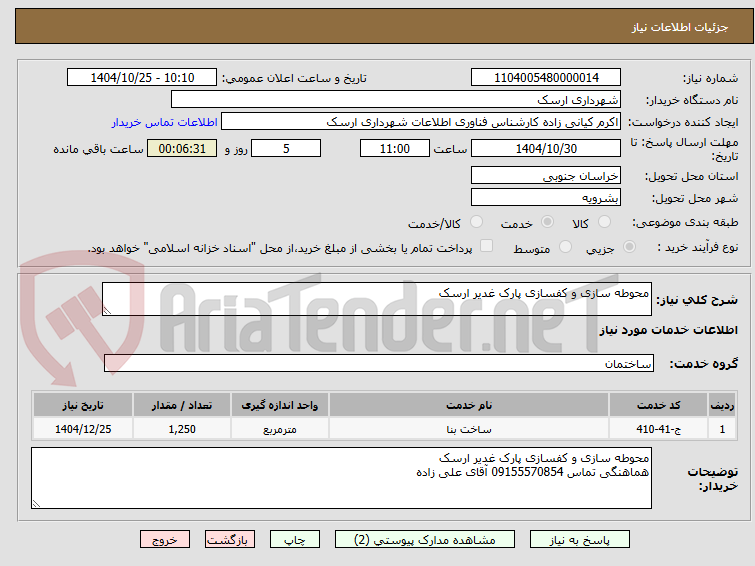Click the شماره نیاز field 1104005480000014

[546, 78]
